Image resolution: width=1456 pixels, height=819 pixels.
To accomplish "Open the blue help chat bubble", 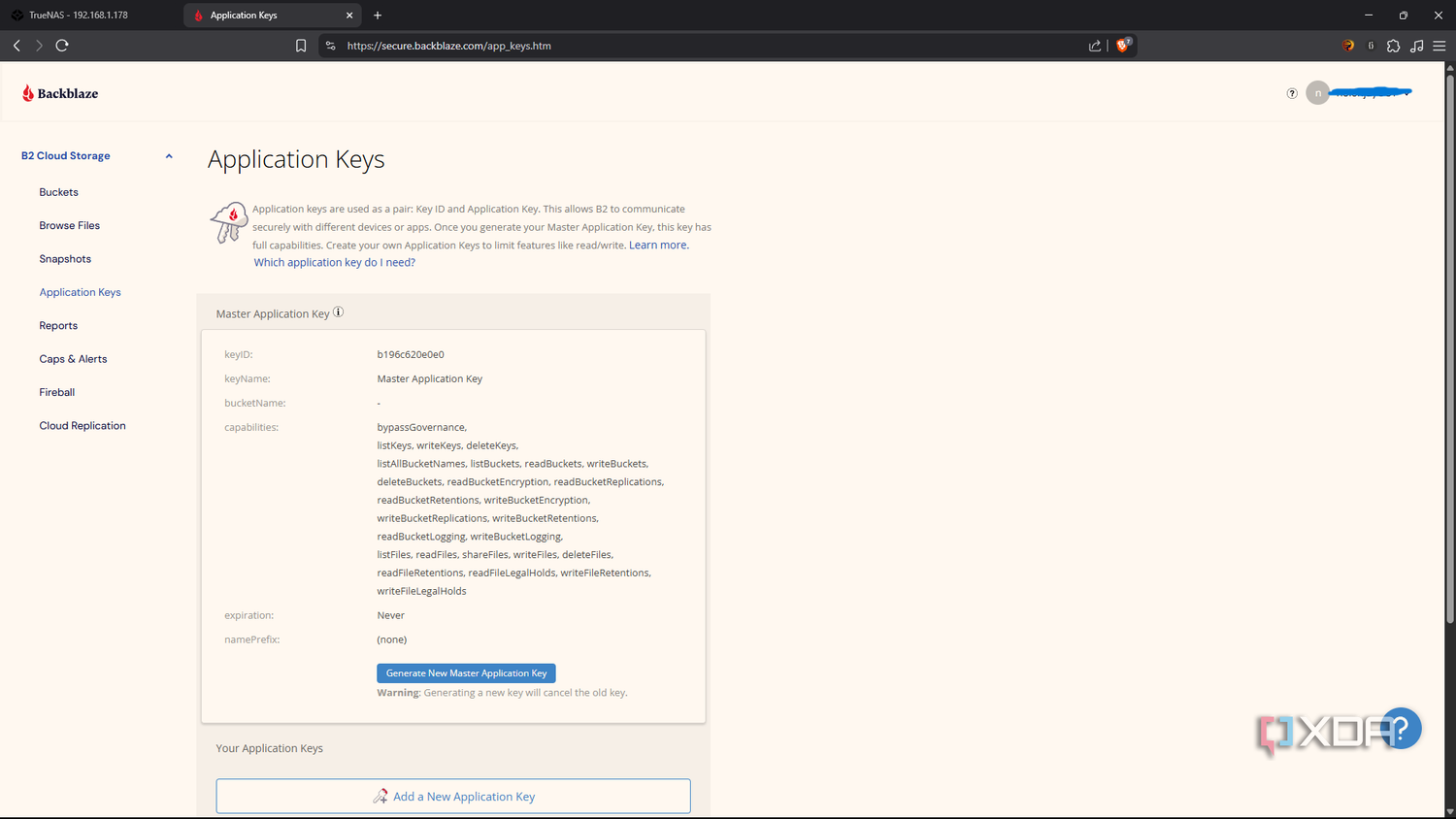I will point(1401,729).
